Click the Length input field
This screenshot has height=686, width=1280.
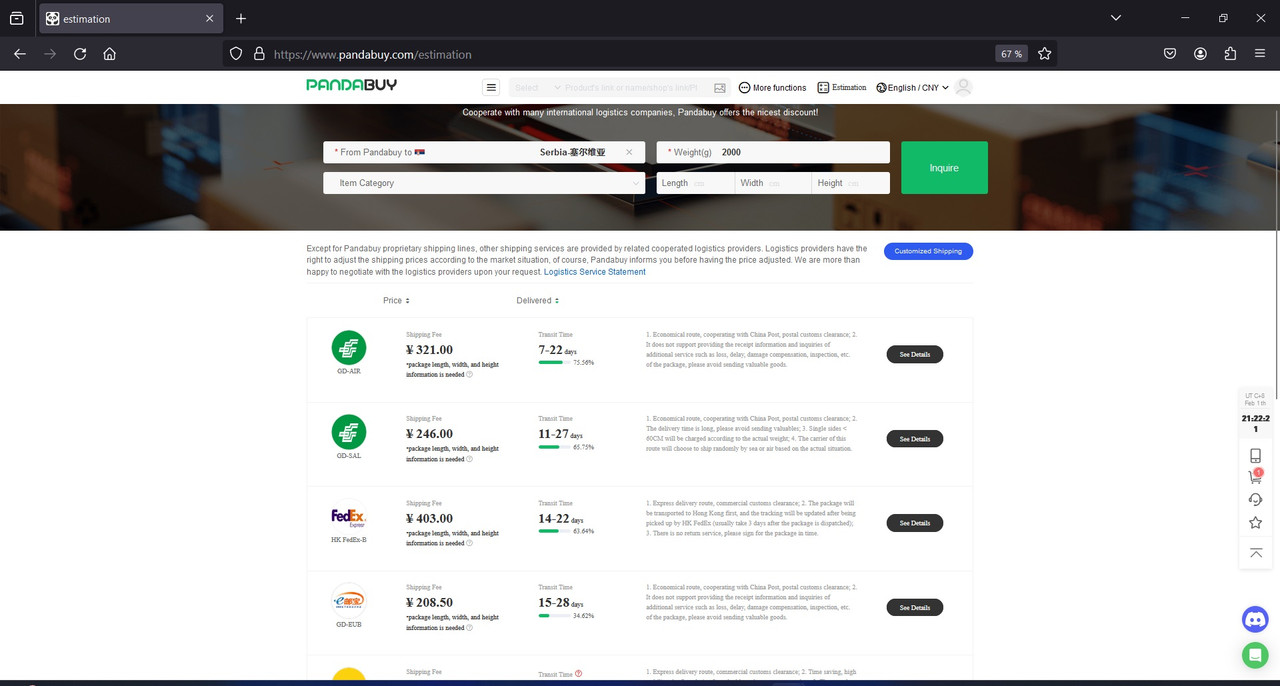(x=696, y=183)
